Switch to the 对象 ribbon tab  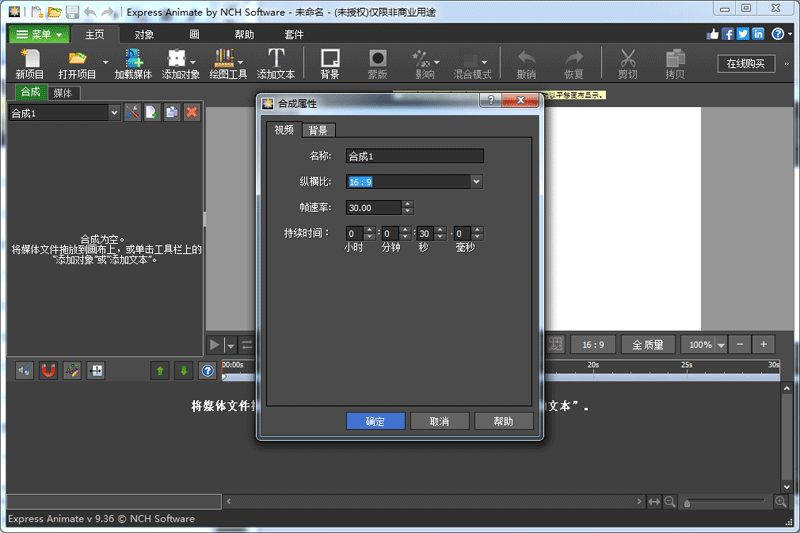pyautogui.click(x=144, y=34)
